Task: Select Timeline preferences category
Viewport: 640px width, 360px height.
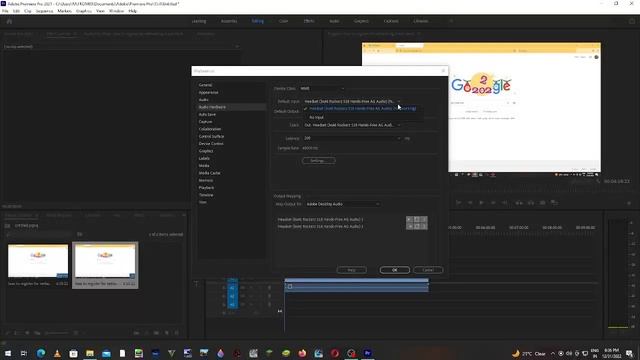Action: [x=206, y=195]
